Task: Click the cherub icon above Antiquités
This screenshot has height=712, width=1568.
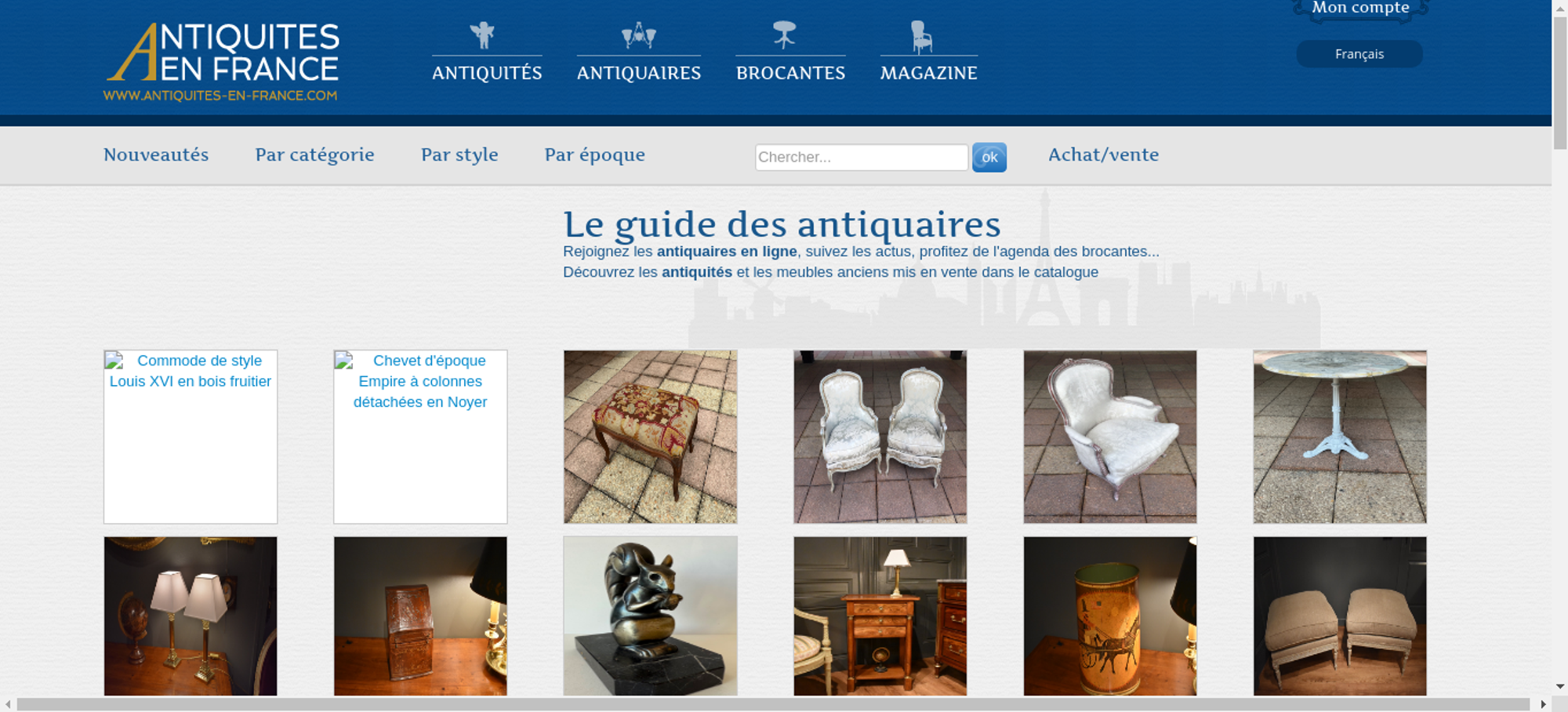Action: pos(482,35)
